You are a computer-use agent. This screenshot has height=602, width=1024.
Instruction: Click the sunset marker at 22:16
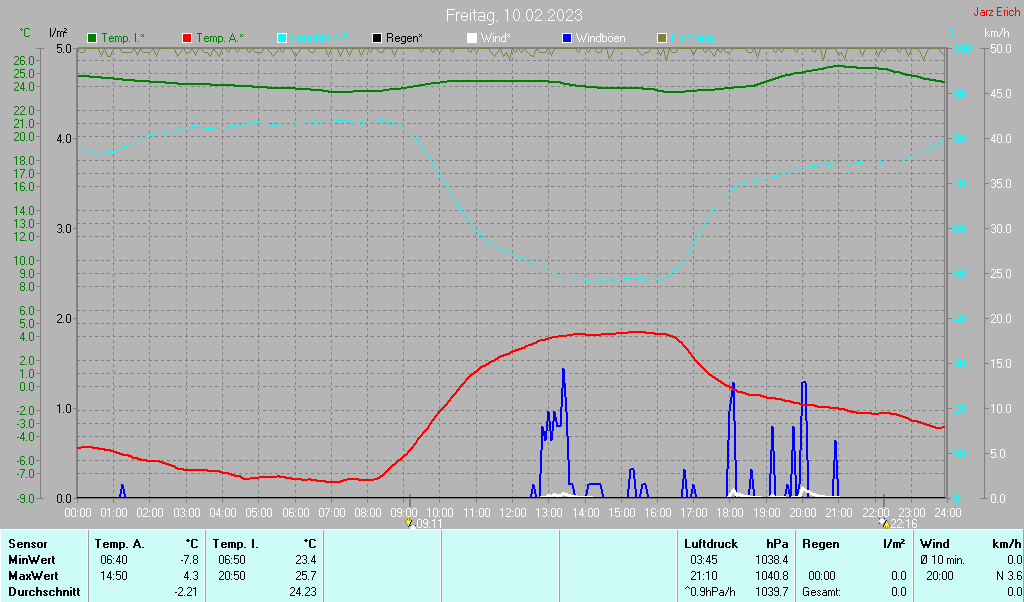pos(884,523)
